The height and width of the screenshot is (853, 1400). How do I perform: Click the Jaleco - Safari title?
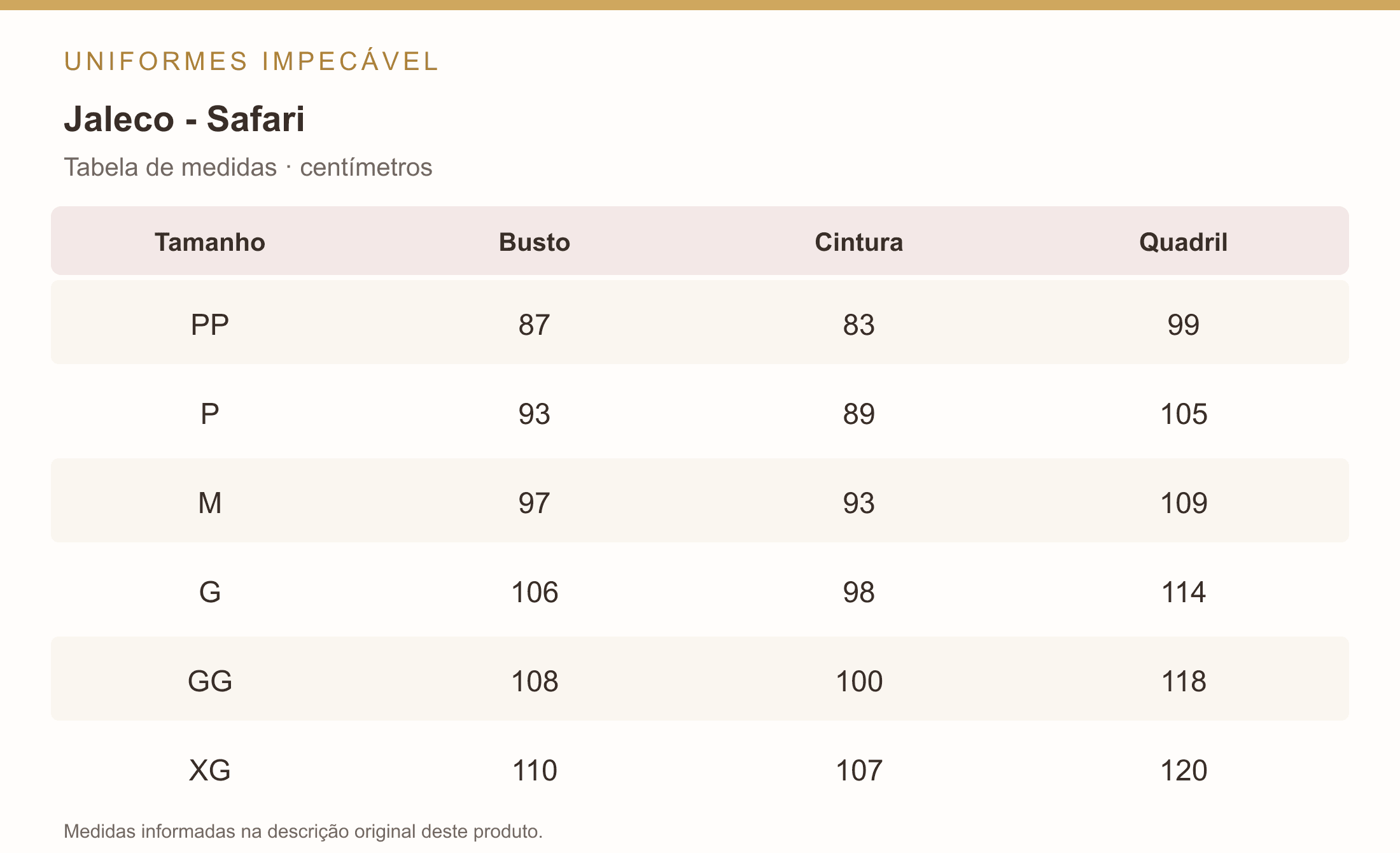(x=185, y=119)
